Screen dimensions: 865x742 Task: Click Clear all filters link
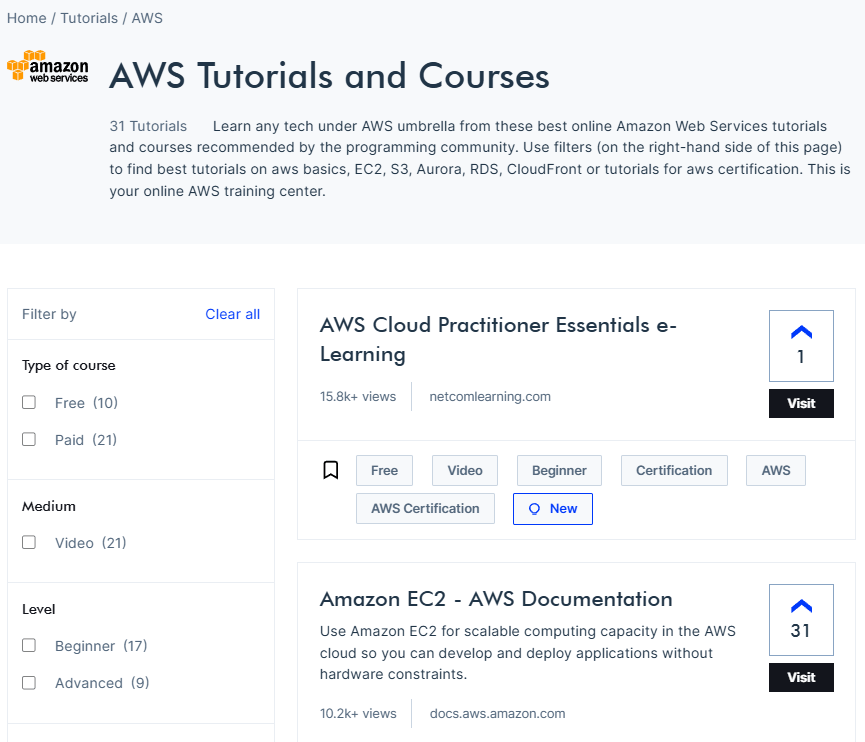(x=232, y=314)
